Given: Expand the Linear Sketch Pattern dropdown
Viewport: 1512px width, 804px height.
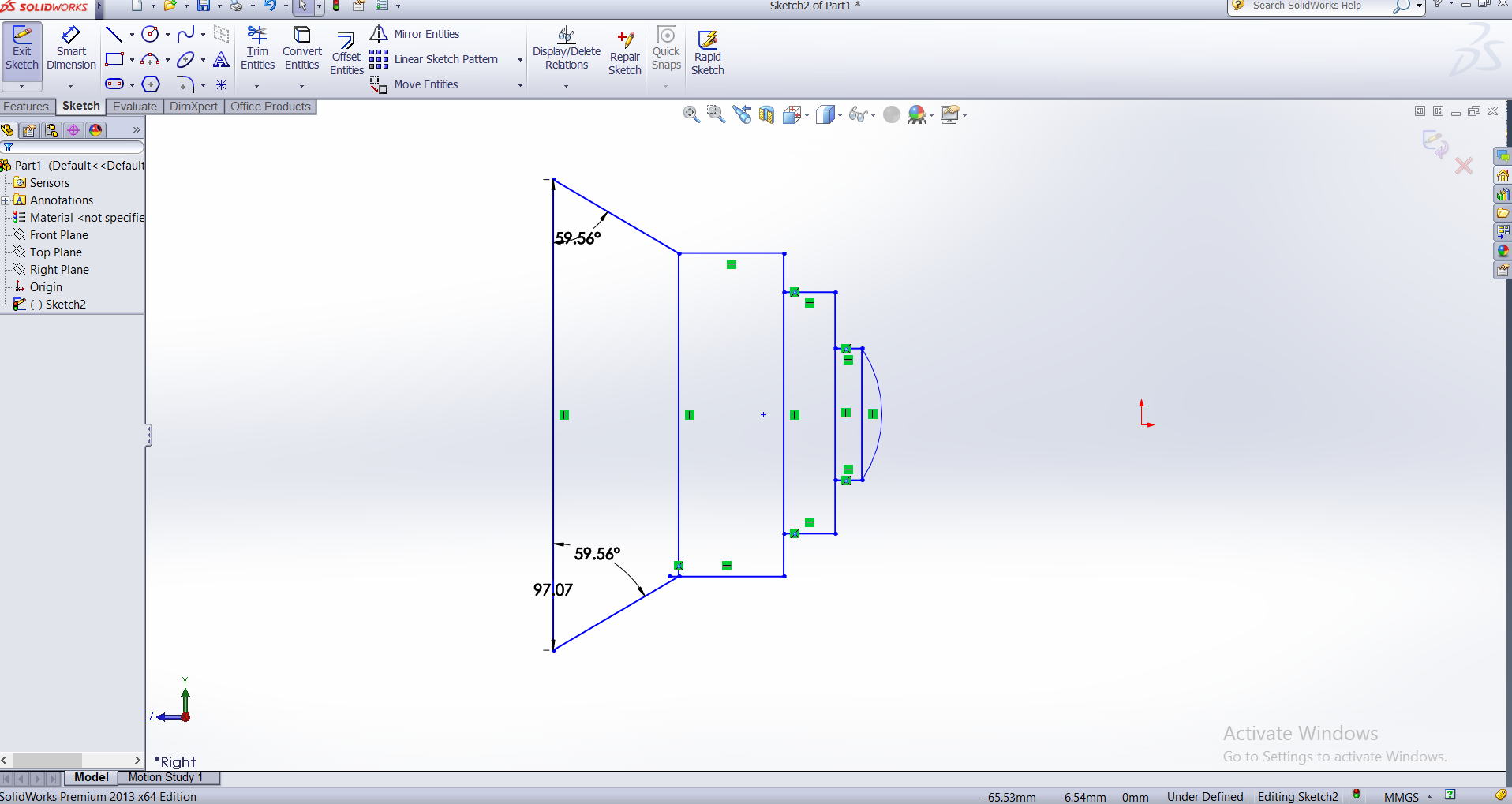Looking at the screenshot, I should tap(520, 60).
